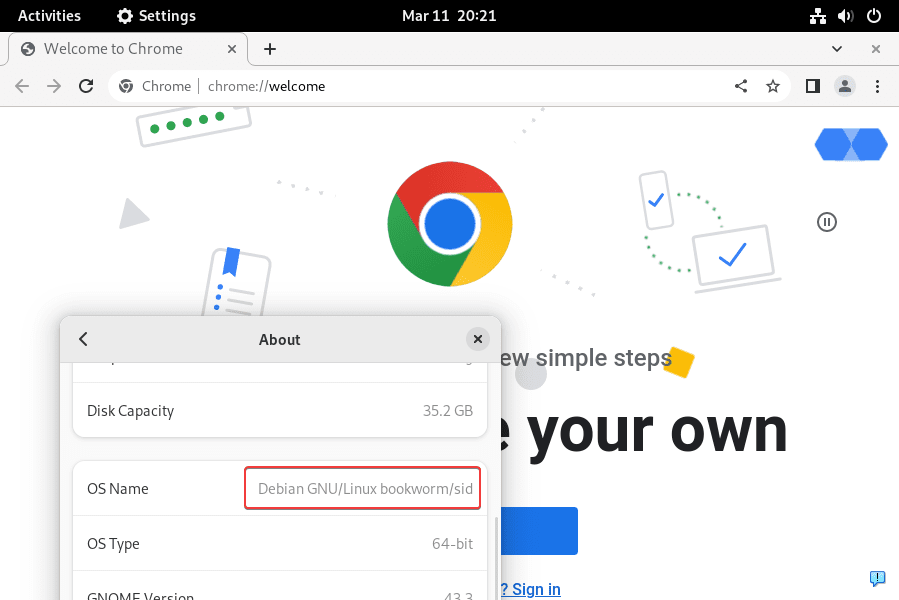This screenshot has width=899, height=600.
Task: Go back in the About dialog
Action: (83, 339)
